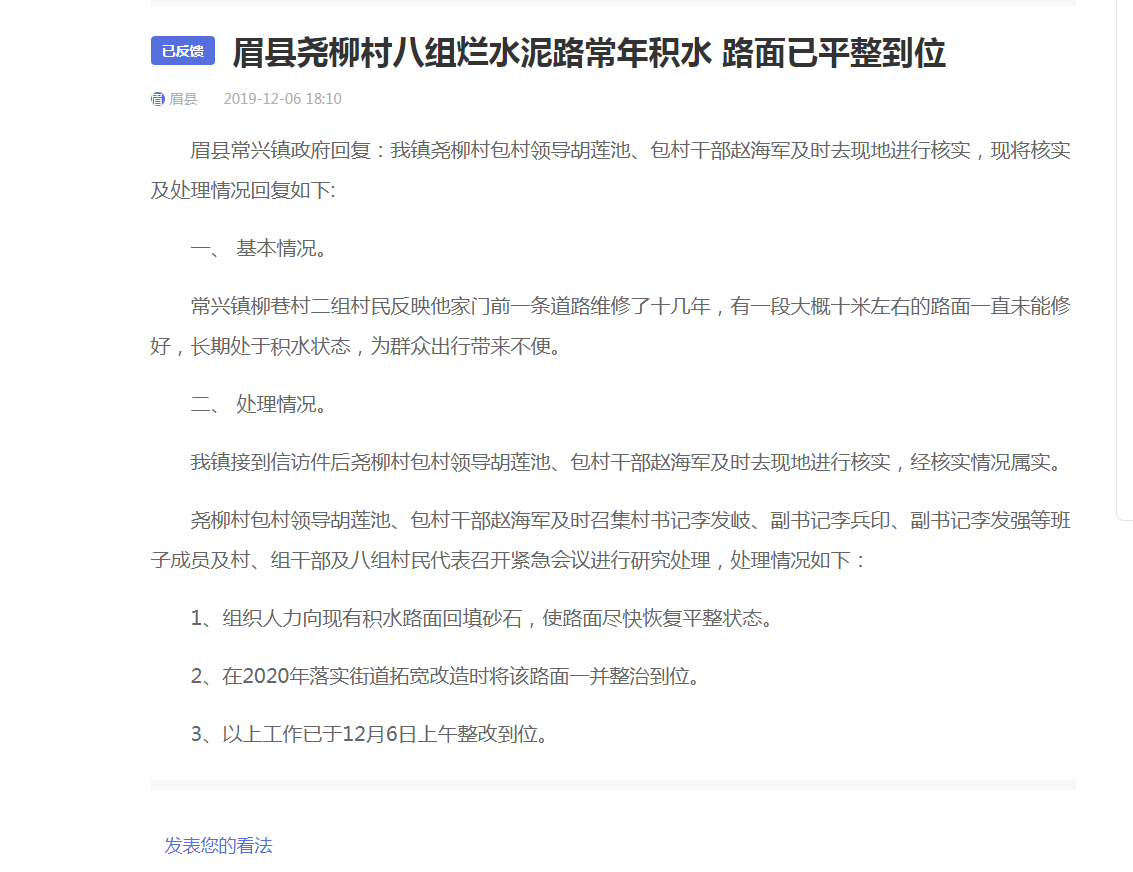1133x872 pixels.
Task: Click list item 1 about 回填砂石
Action: pyautogui.click(x=483, y=619)
